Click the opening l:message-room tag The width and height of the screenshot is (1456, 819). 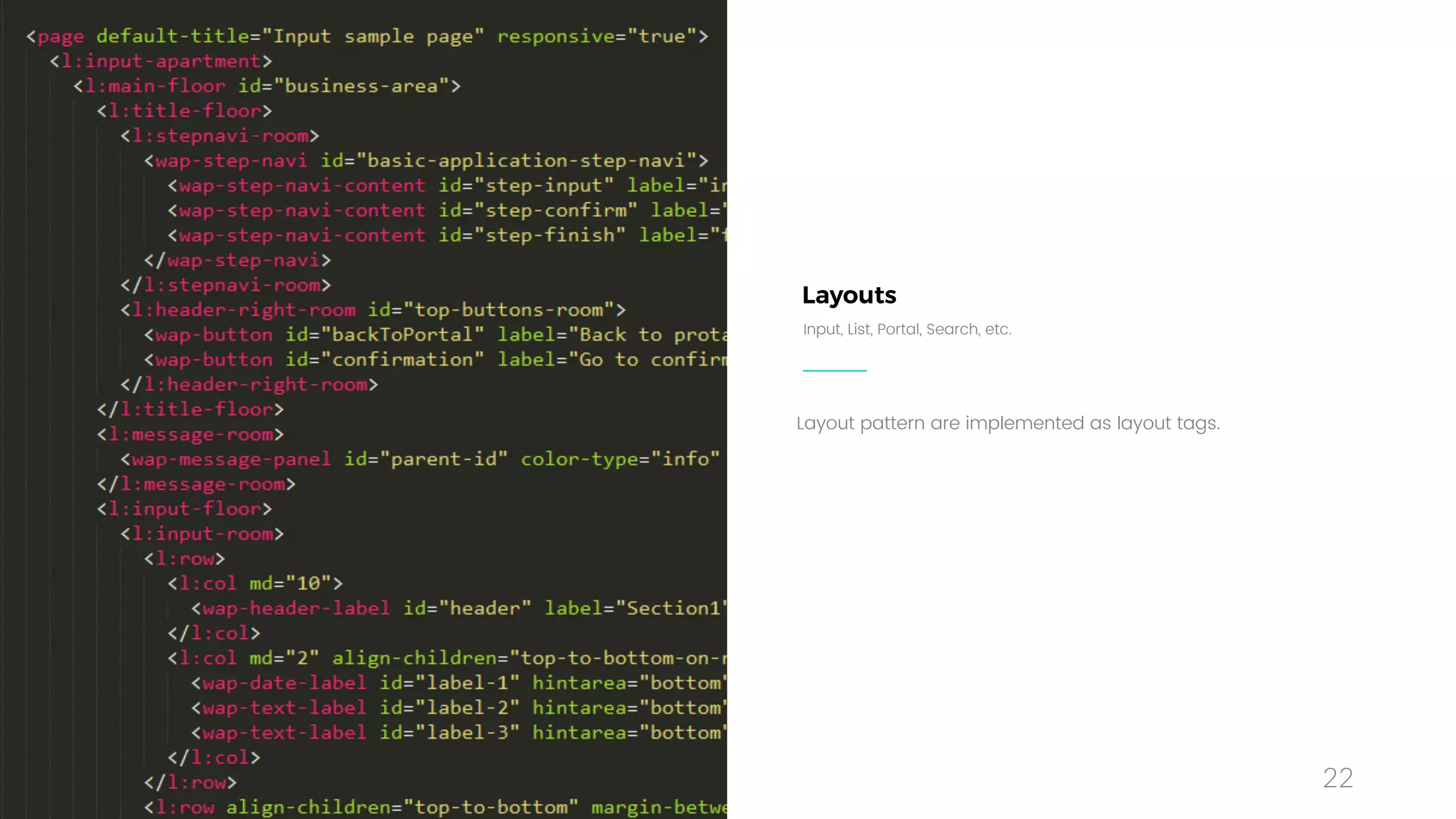(x=191, y=434)
